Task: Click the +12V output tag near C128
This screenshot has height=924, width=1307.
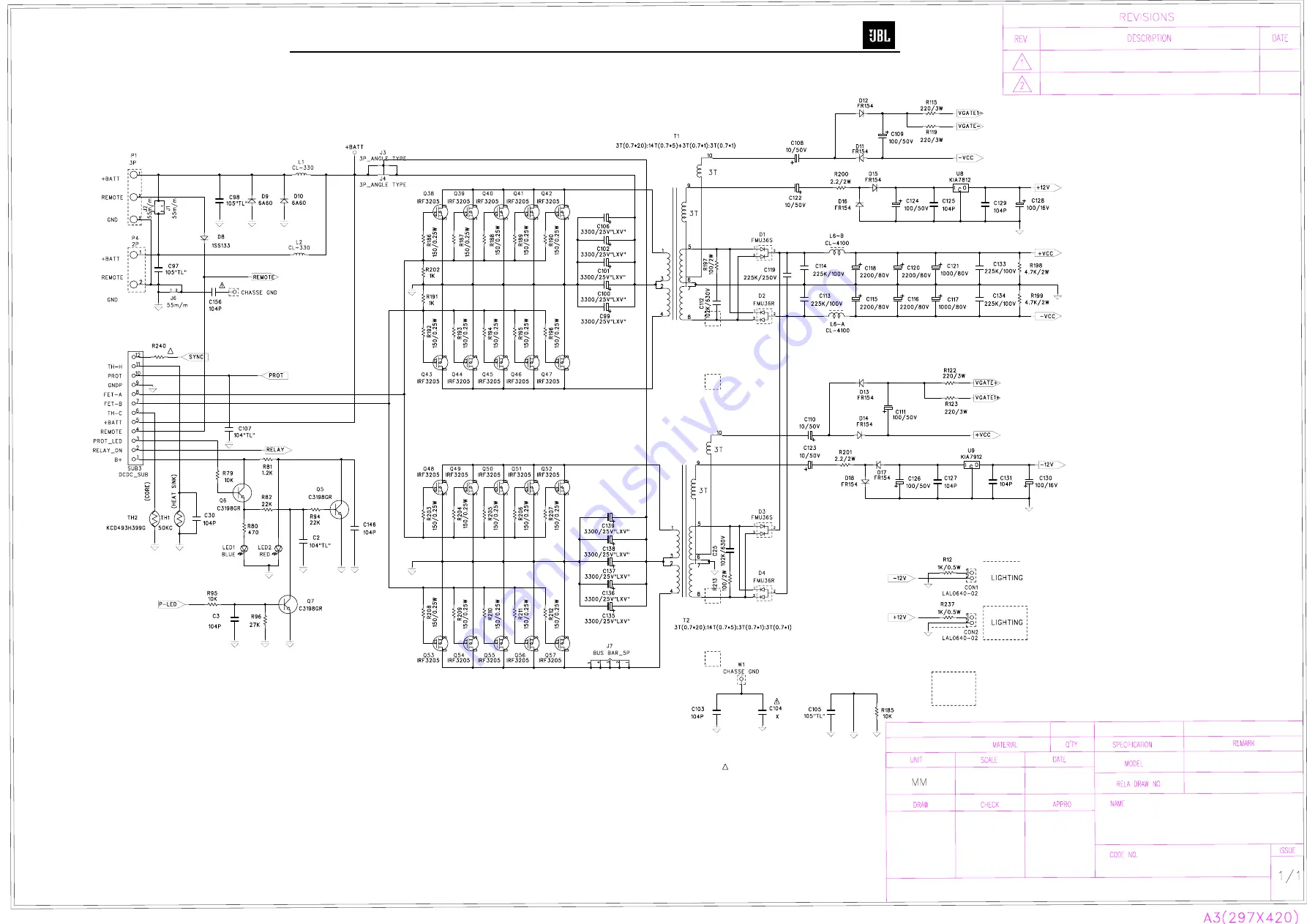Action: coord(1047,188)
